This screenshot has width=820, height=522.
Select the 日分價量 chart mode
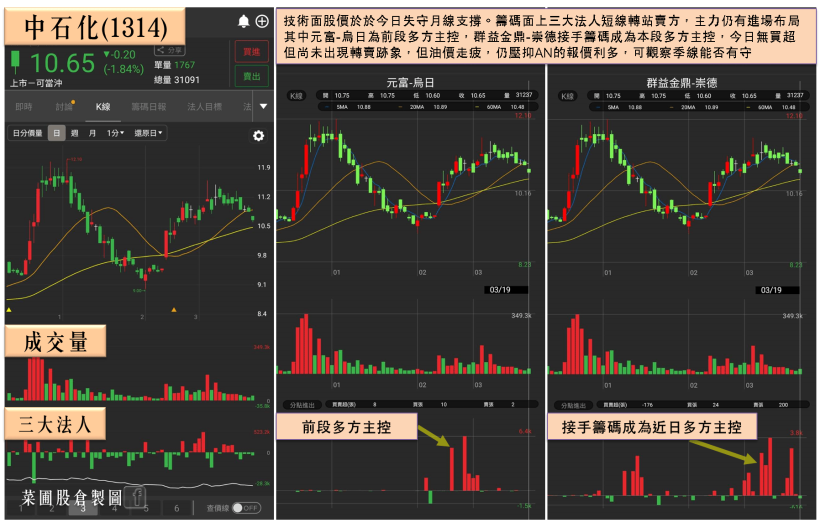tap(27, 133)
